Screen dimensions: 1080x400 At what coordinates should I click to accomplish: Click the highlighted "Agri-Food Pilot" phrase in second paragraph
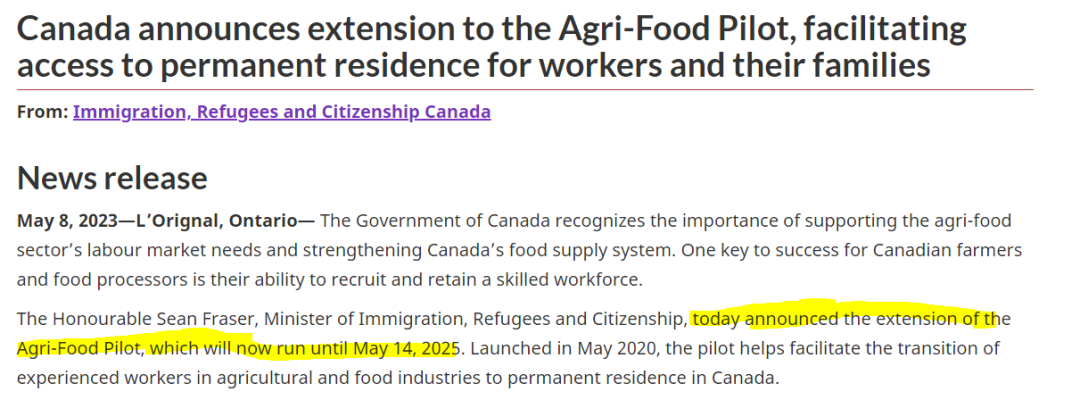[81, 348]
